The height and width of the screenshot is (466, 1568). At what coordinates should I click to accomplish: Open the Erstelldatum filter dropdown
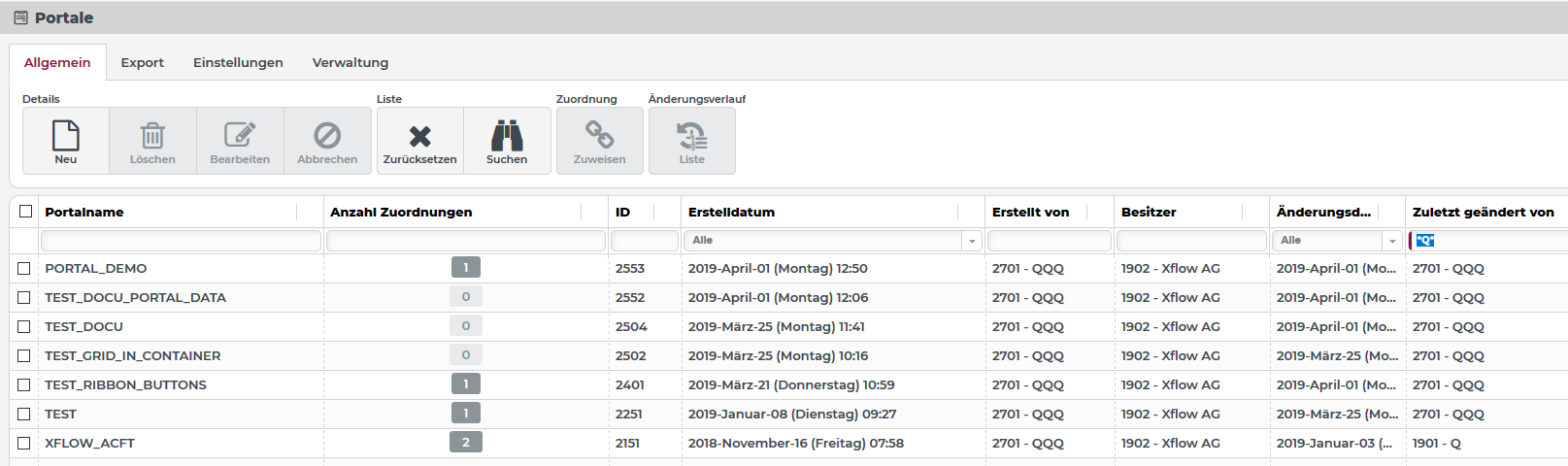[971, 241]
